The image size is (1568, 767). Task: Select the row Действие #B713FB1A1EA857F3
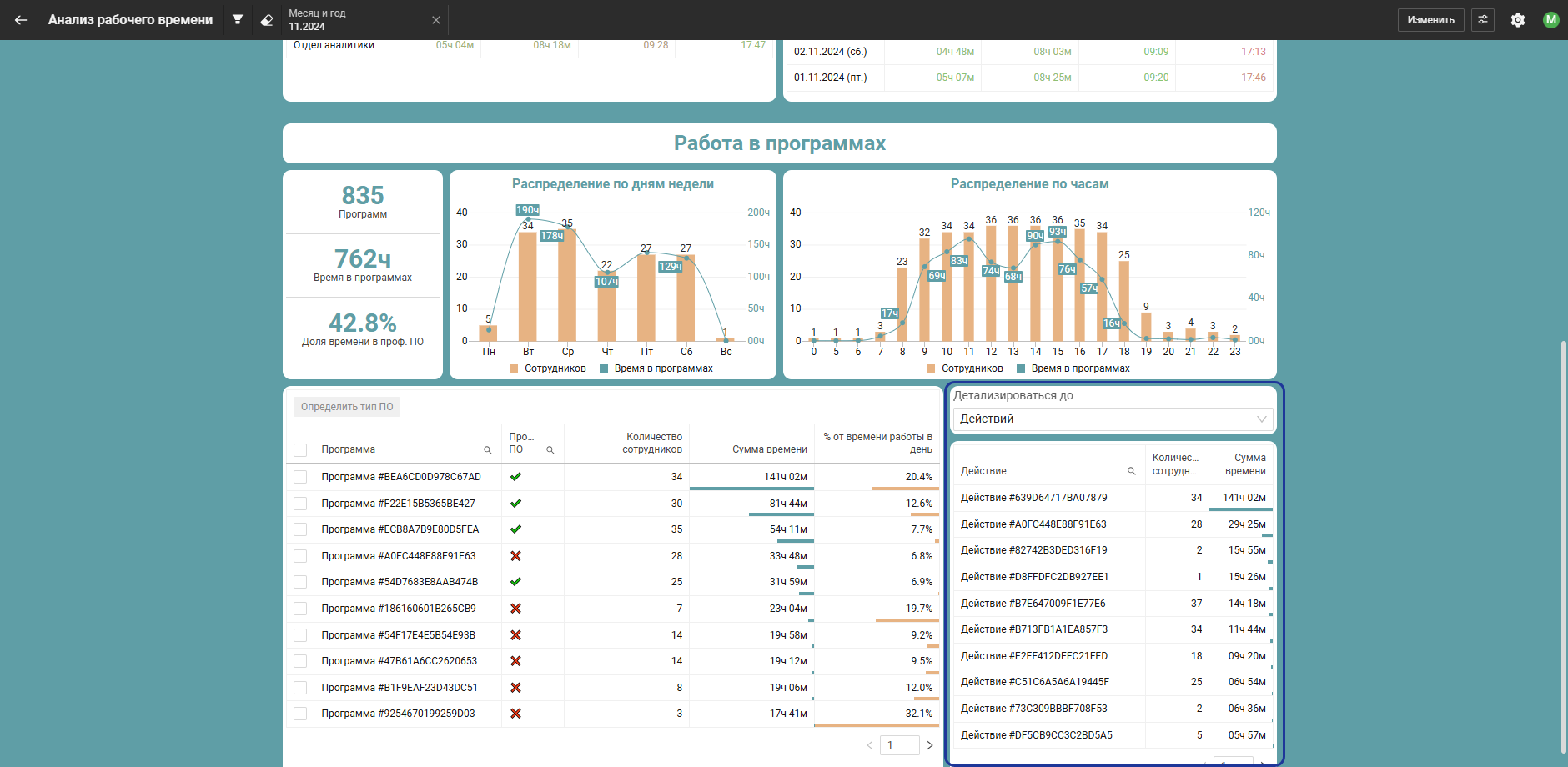pos(1113,629)
